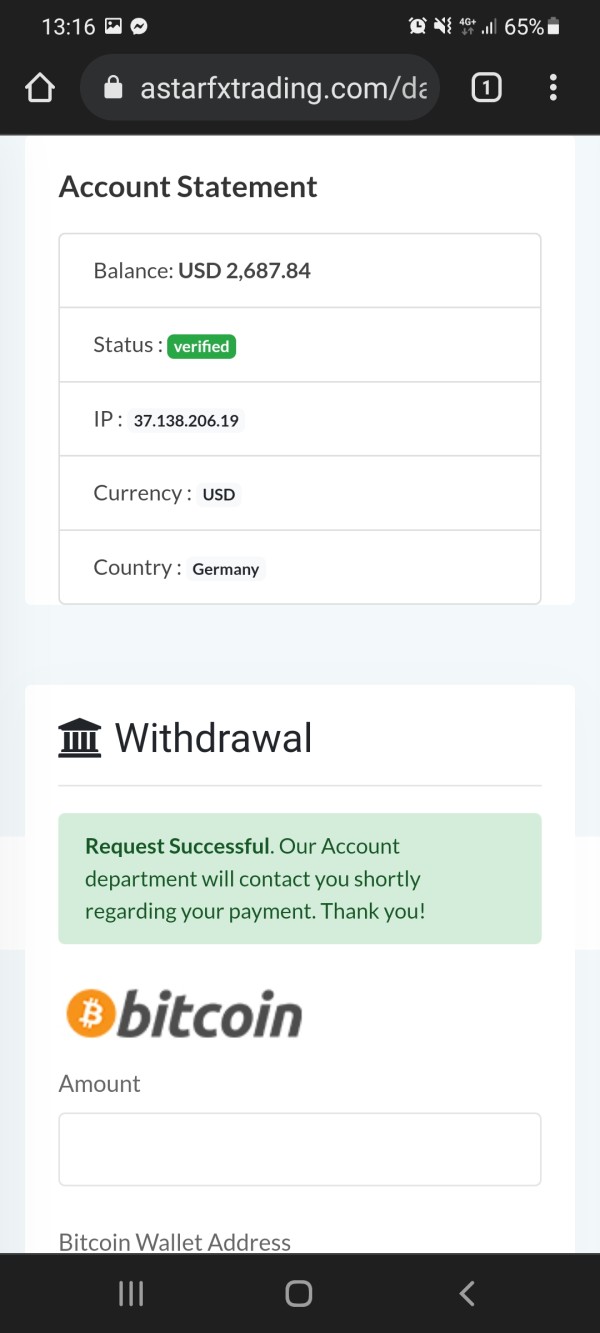Screen dimensions: 600x1333
Task: Open the tab switcher showing 1 tab
Action: click(x=486, y=89)
